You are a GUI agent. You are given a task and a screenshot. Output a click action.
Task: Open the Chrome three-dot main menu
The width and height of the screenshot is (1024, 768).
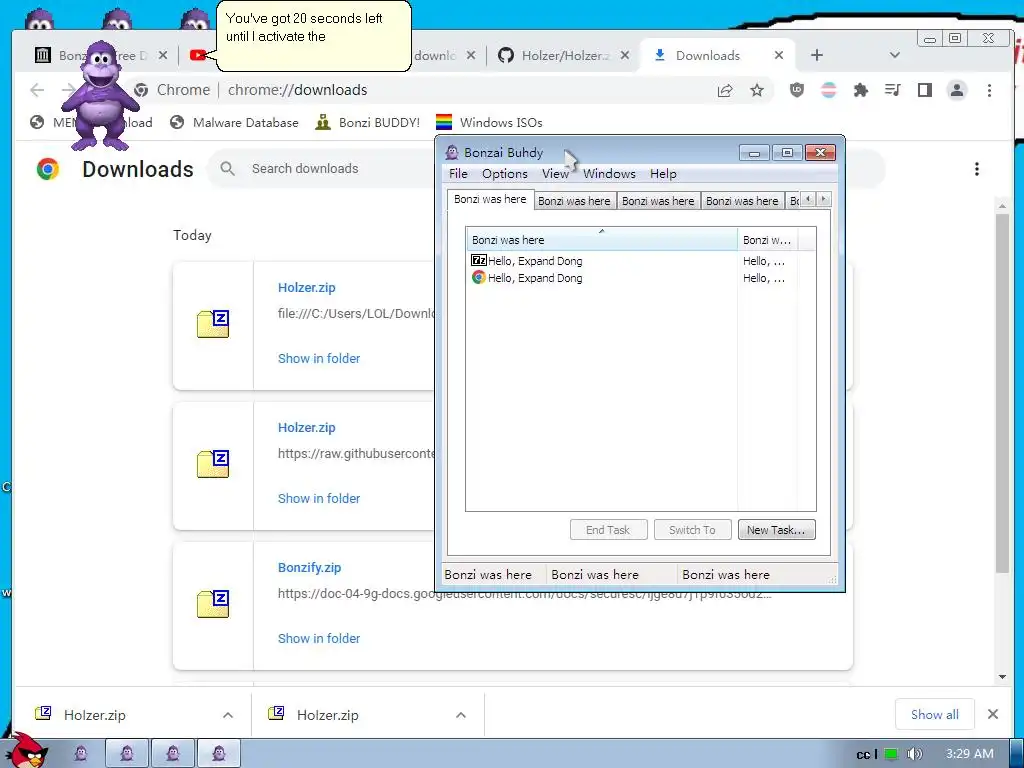[989, 90]
